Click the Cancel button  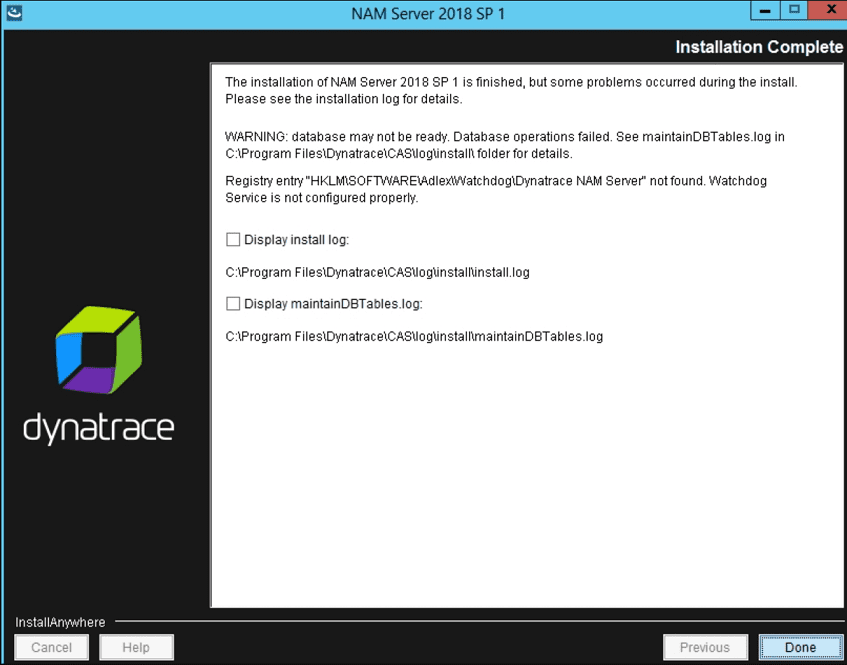click(x=51, y=647)
